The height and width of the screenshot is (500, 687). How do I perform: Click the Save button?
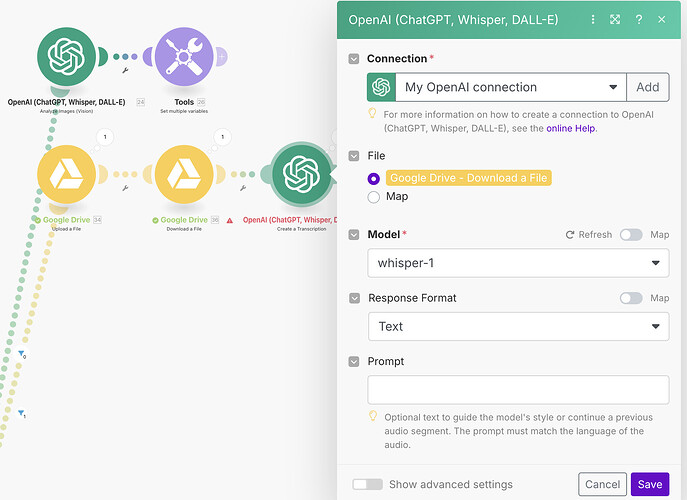[x=649, y=484]
